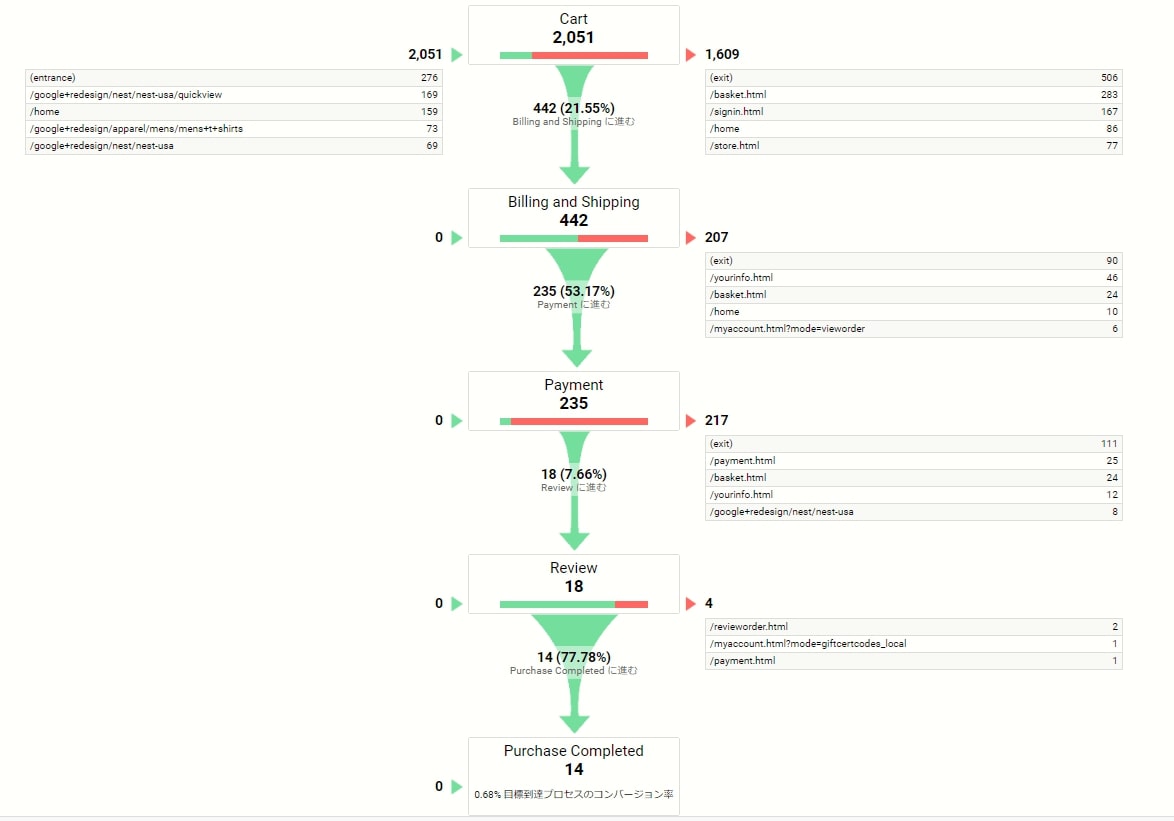Select the Payment funnel step box
This screenshot has width=1174, height=821.
pos(574,401)
